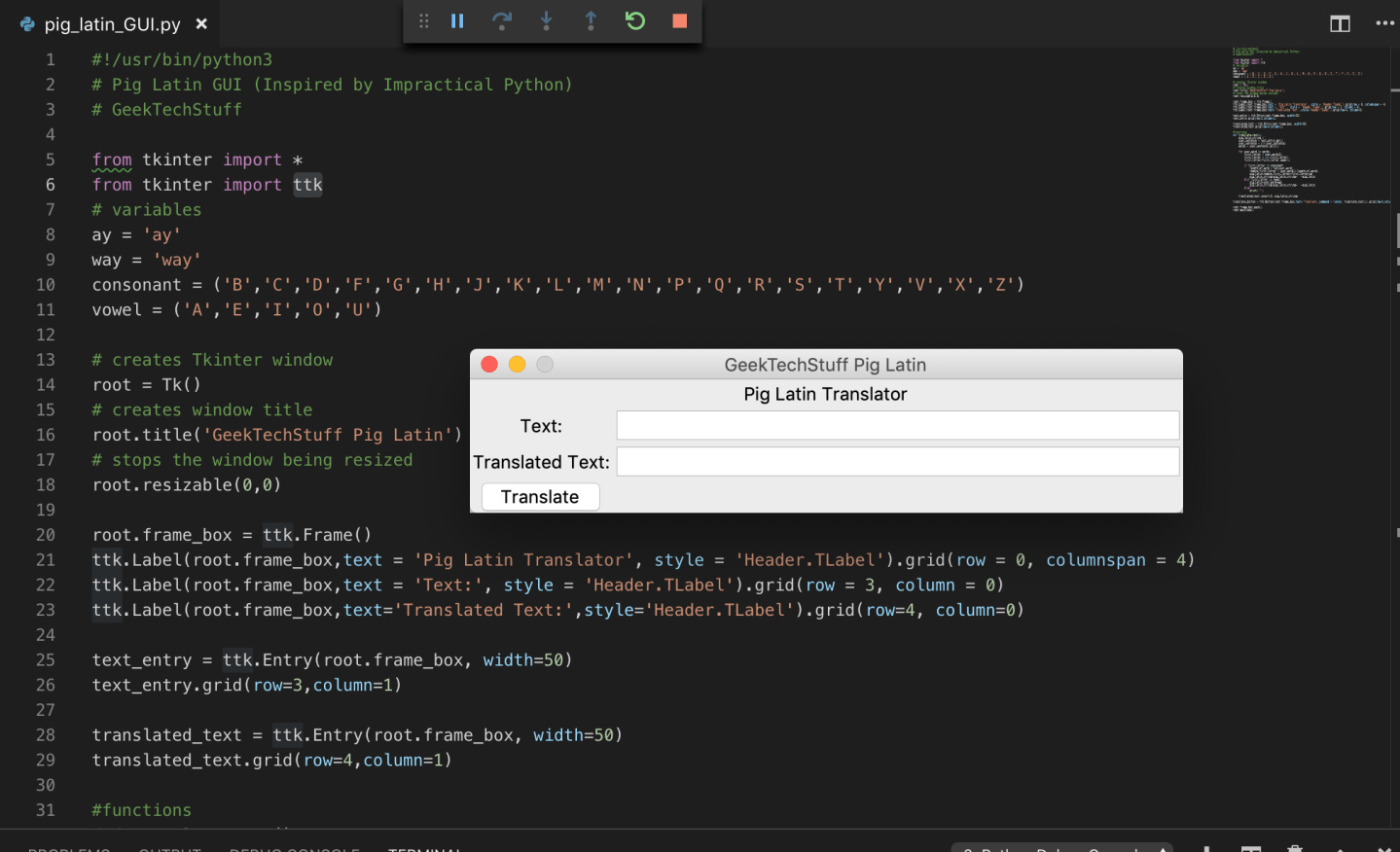Close the pig_latin_GUI.py tab

click(201, 23)
